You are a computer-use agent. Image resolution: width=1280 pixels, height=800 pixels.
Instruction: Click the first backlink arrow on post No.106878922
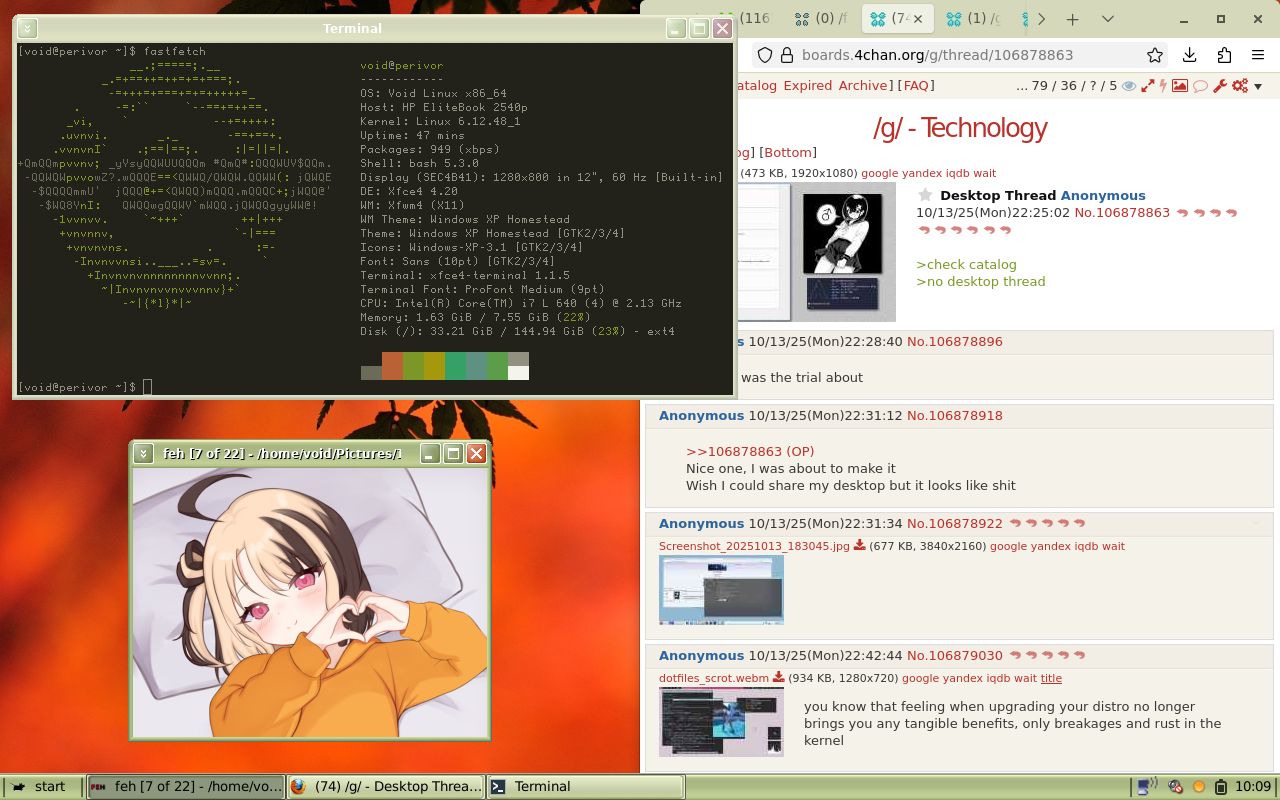tap(1015, 524)
